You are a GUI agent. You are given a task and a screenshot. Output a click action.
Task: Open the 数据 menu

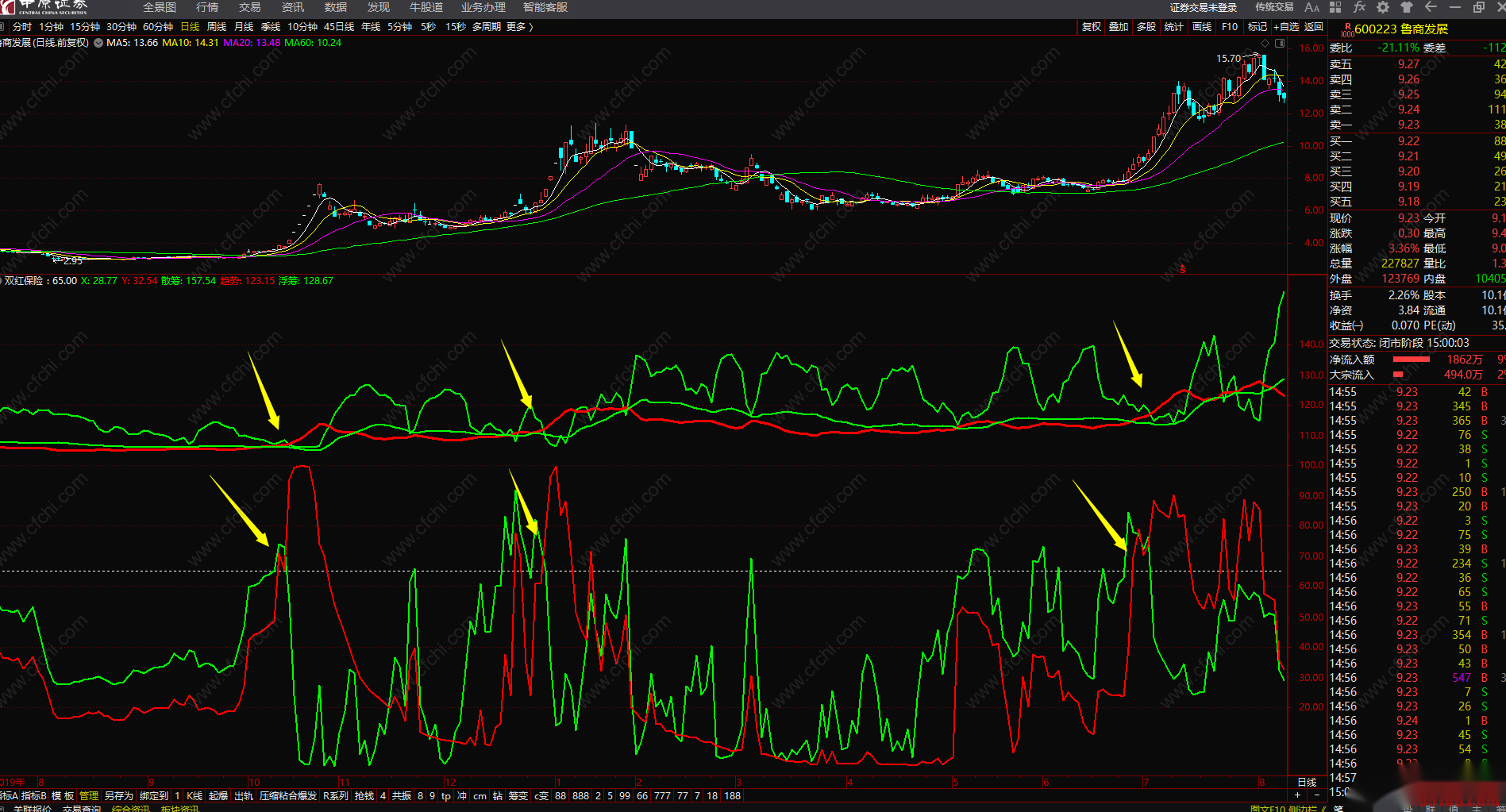pyautogui.click(x=336, y=7)
